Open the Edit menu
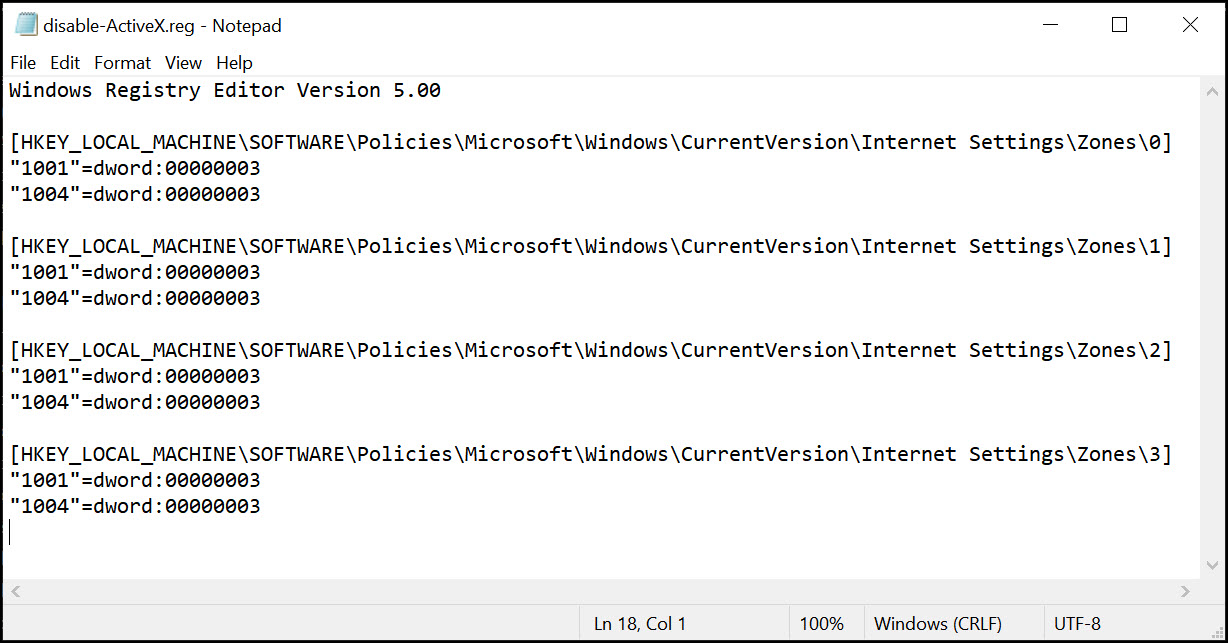 (64, 62)
